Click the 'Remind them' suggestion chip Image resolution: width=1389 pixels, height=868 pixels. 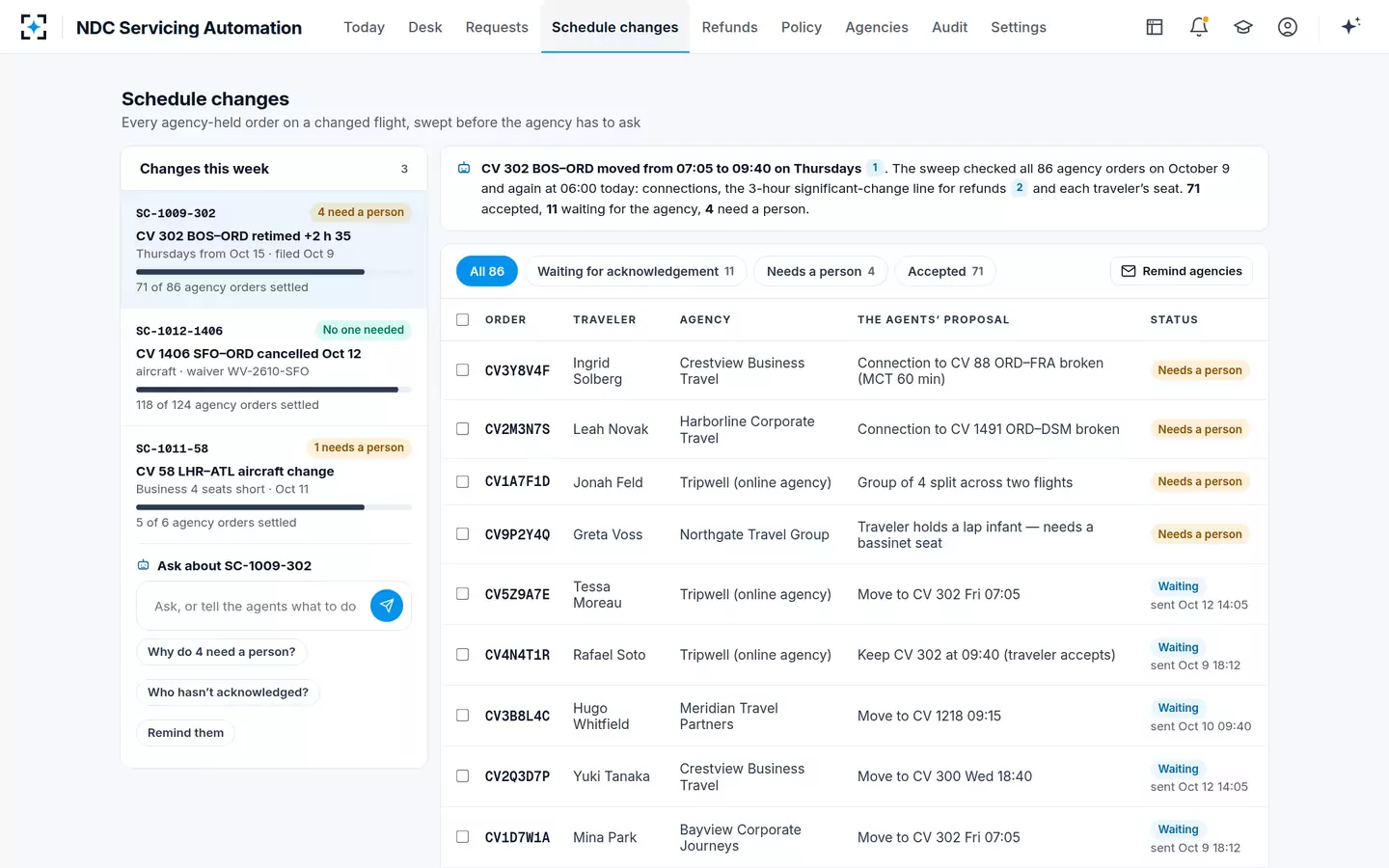(x=185, y=733)
